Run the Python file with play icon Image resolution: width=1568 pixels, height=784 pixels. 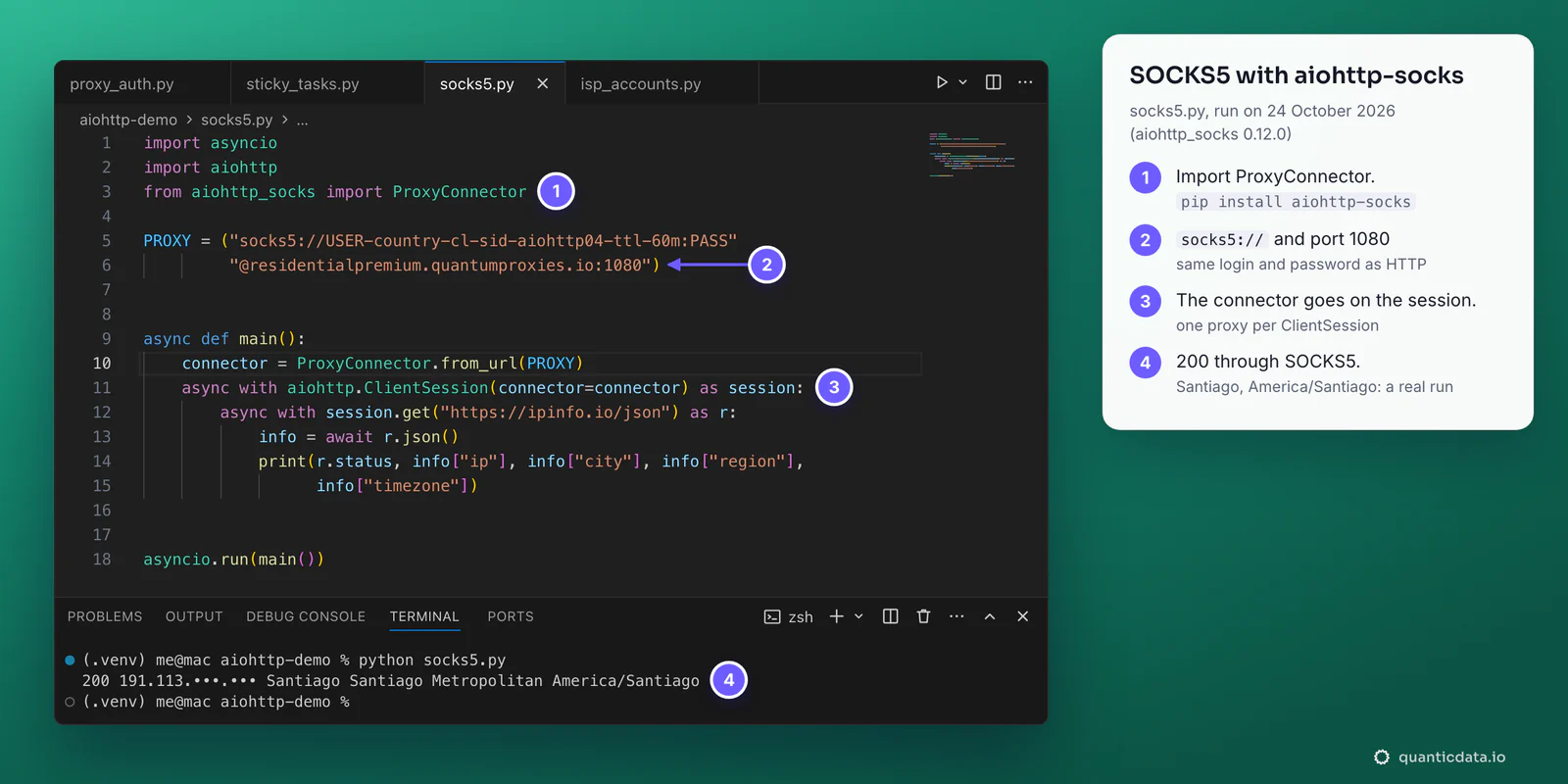click(x=942, y=82)
